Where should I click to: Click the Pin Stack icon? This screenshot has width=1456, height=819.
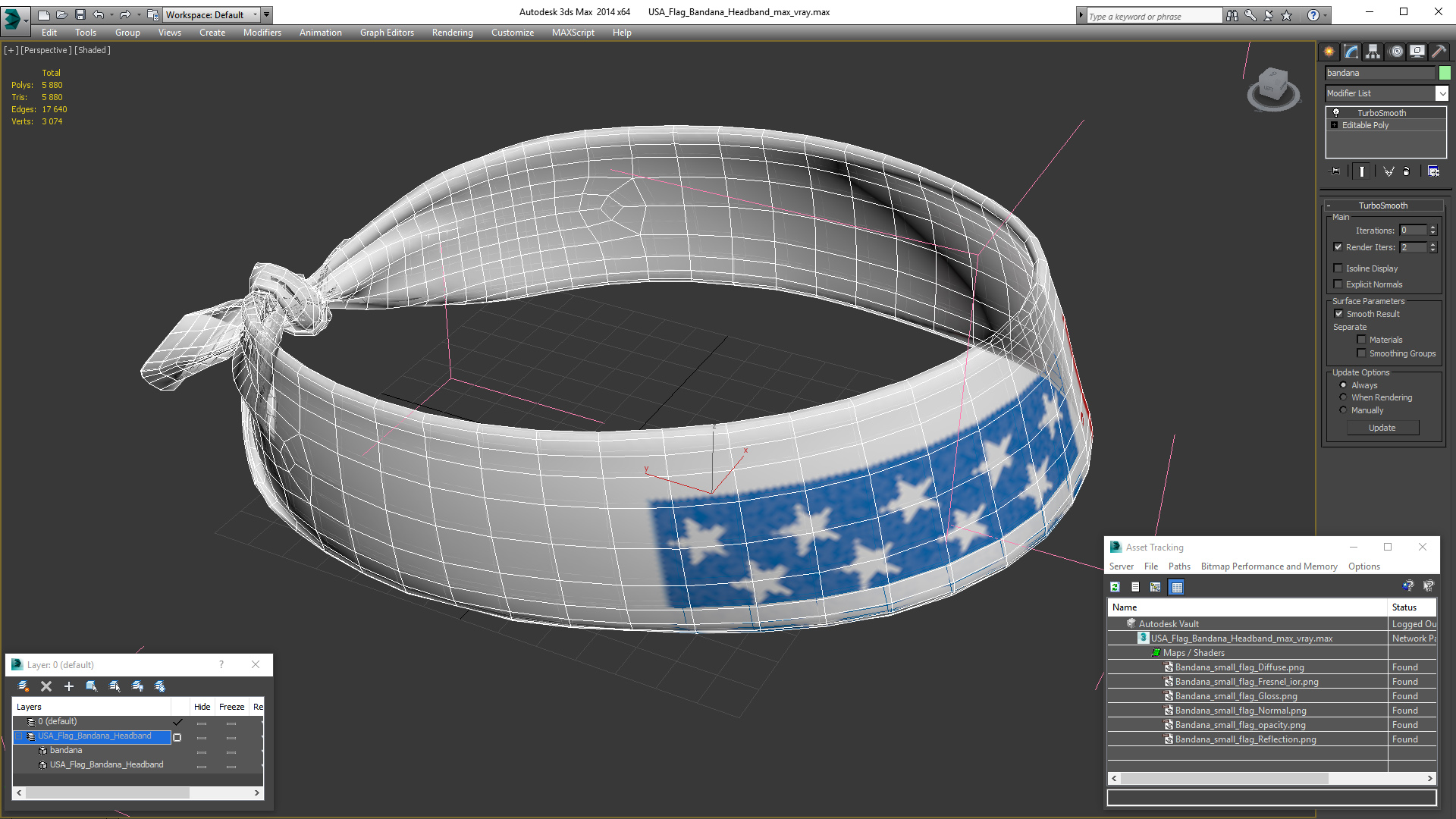(x=1335, y=171)
